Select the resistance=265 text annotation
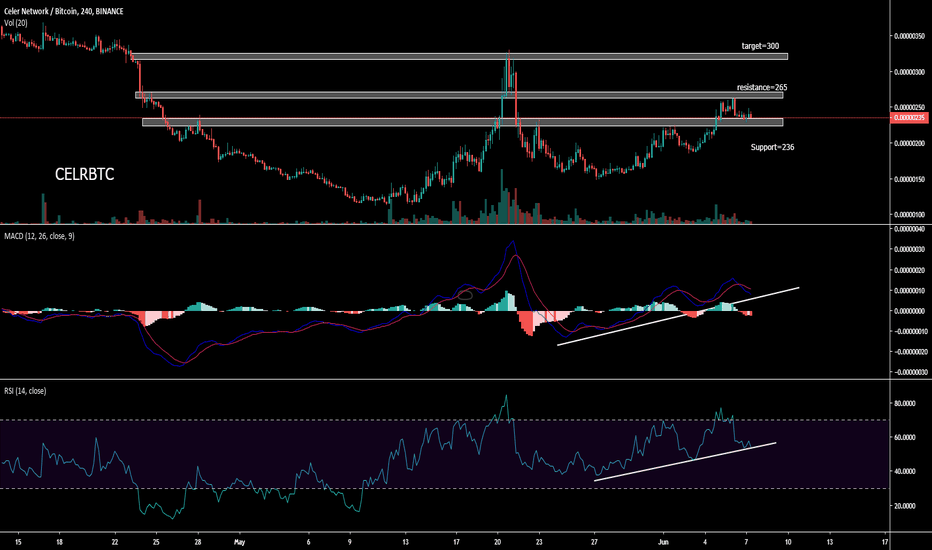 tap(762, 87)
